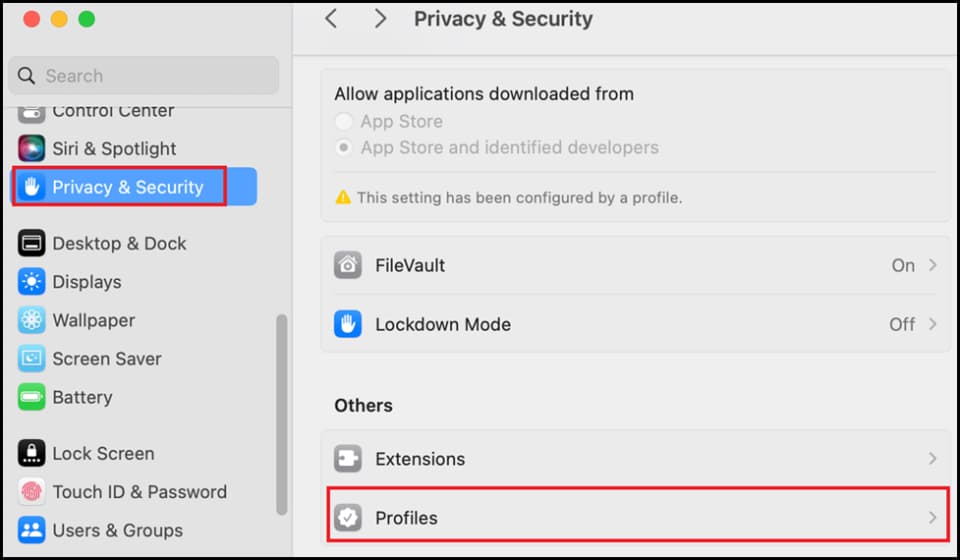Viewport: 960px width, 560px height.
Task: Expand FileVault On chevron
Action: [932, 265]
